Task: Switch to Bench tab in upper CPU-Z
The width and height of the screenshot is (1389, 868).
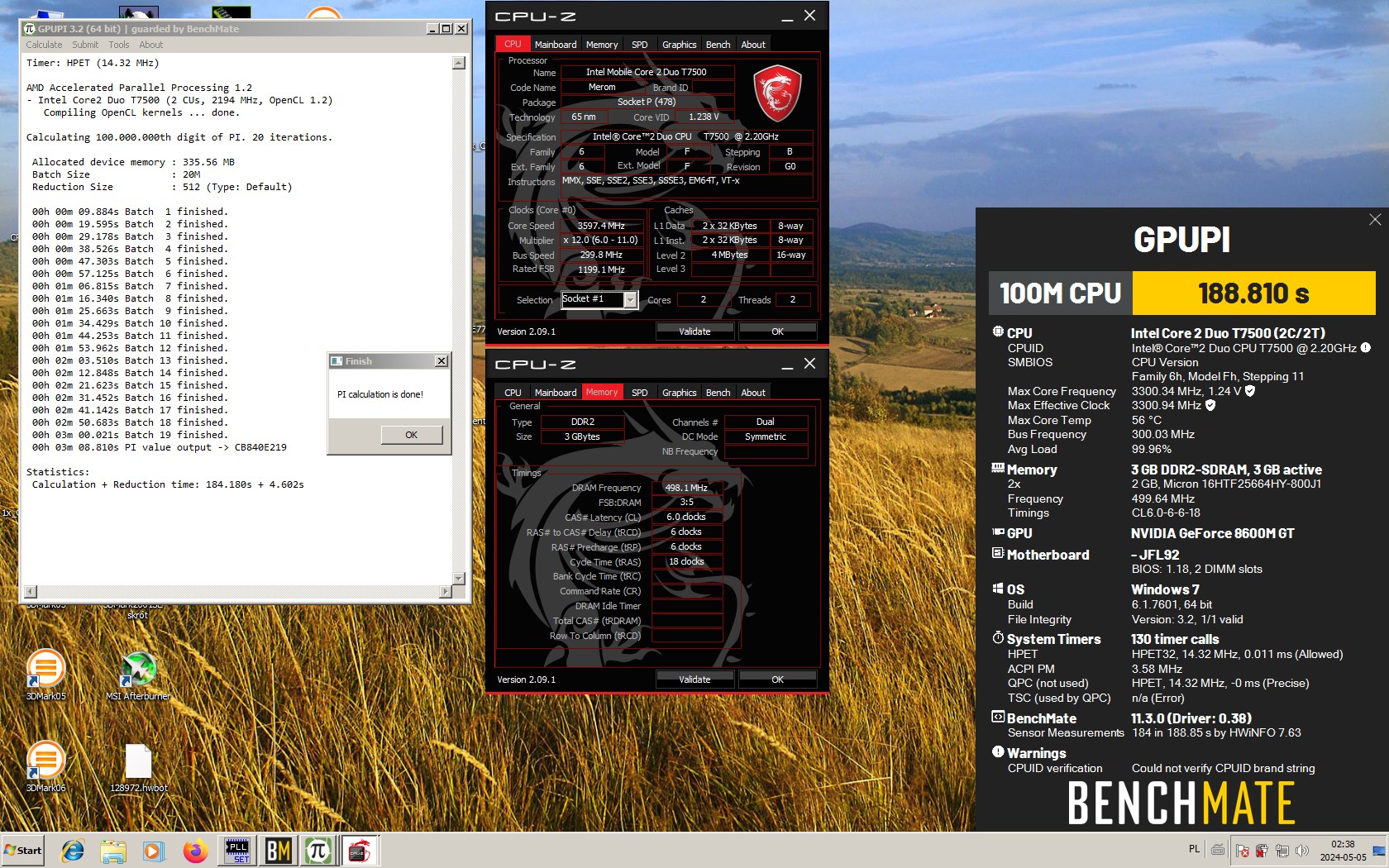Action: click(718, 45)
